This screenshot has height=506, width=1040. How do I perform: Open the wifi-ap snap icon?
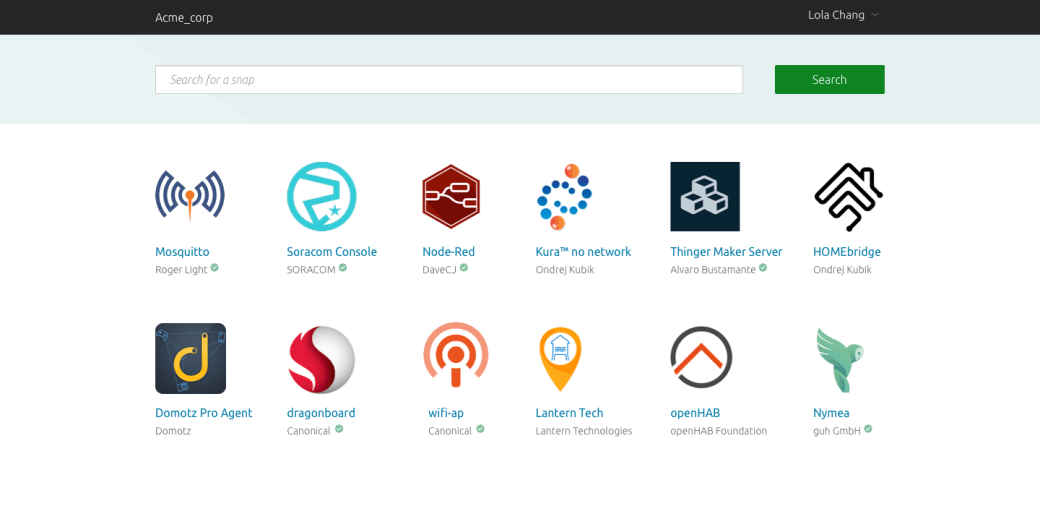[x=456, y=355]
